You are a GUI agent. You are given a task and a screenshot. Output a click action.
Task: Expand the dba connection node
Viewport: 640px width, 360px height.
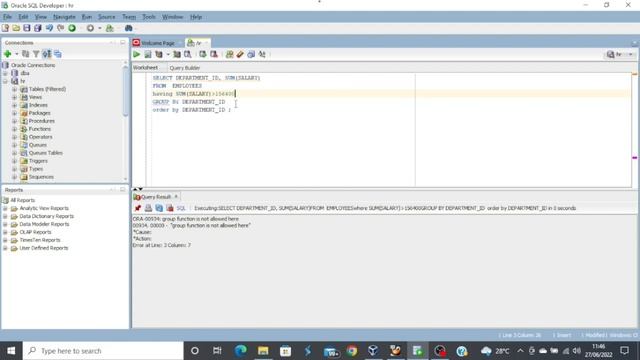(x=5, y=73)
